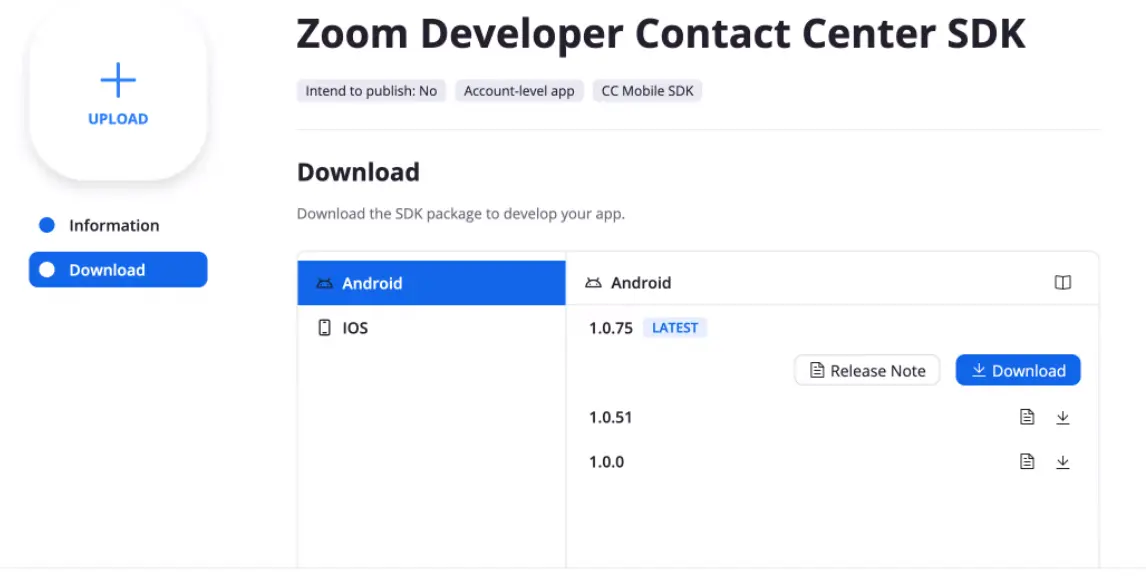
Task: Click the blue Download button for 1.0.75
Action: pyautogui.click(x=1018, y=370)
